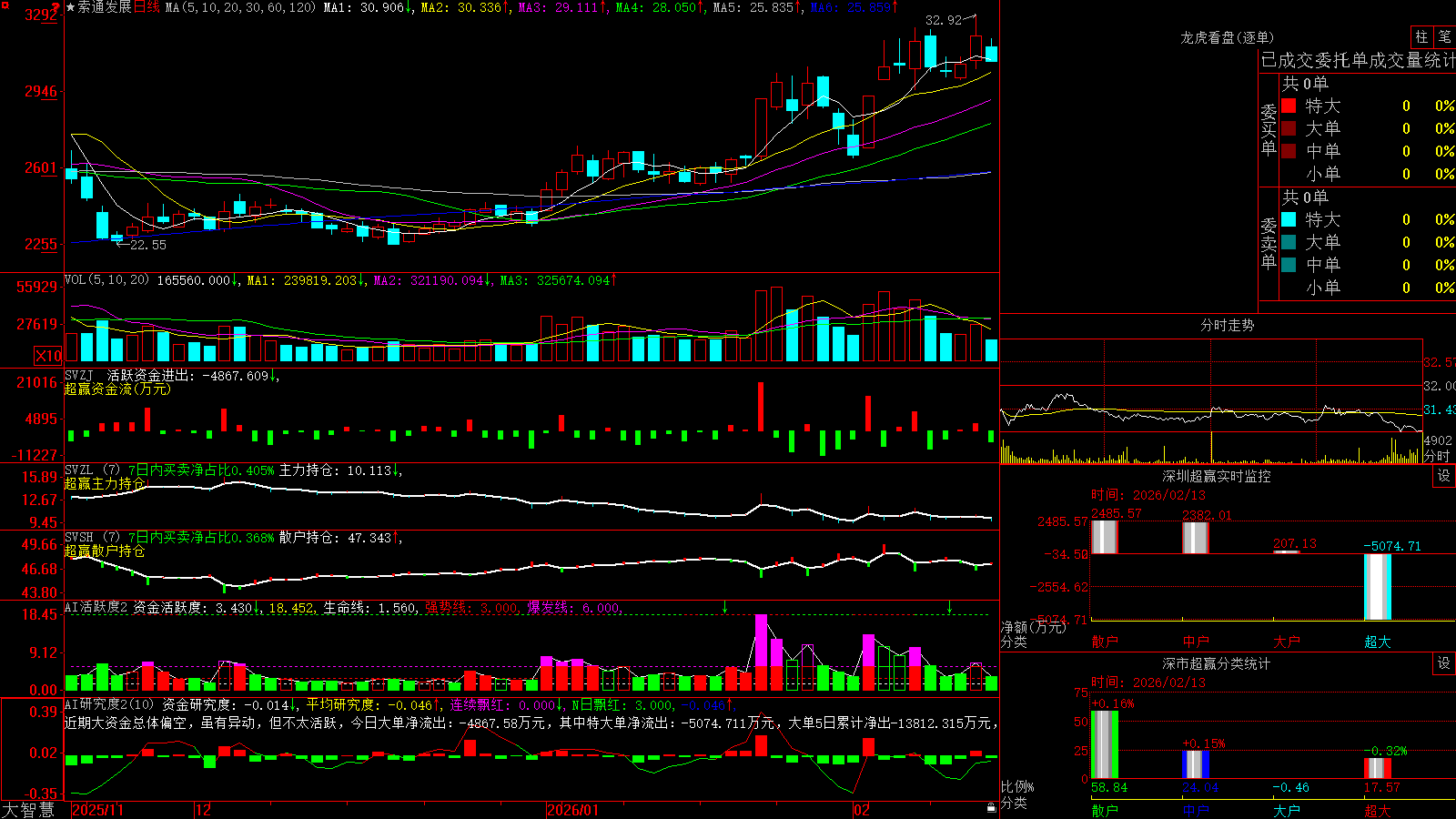The height and width of the screenshot is (819, 1456).
Task: Click the 深圳超赢实时监控 panel title
Action: click(1216, 476)
